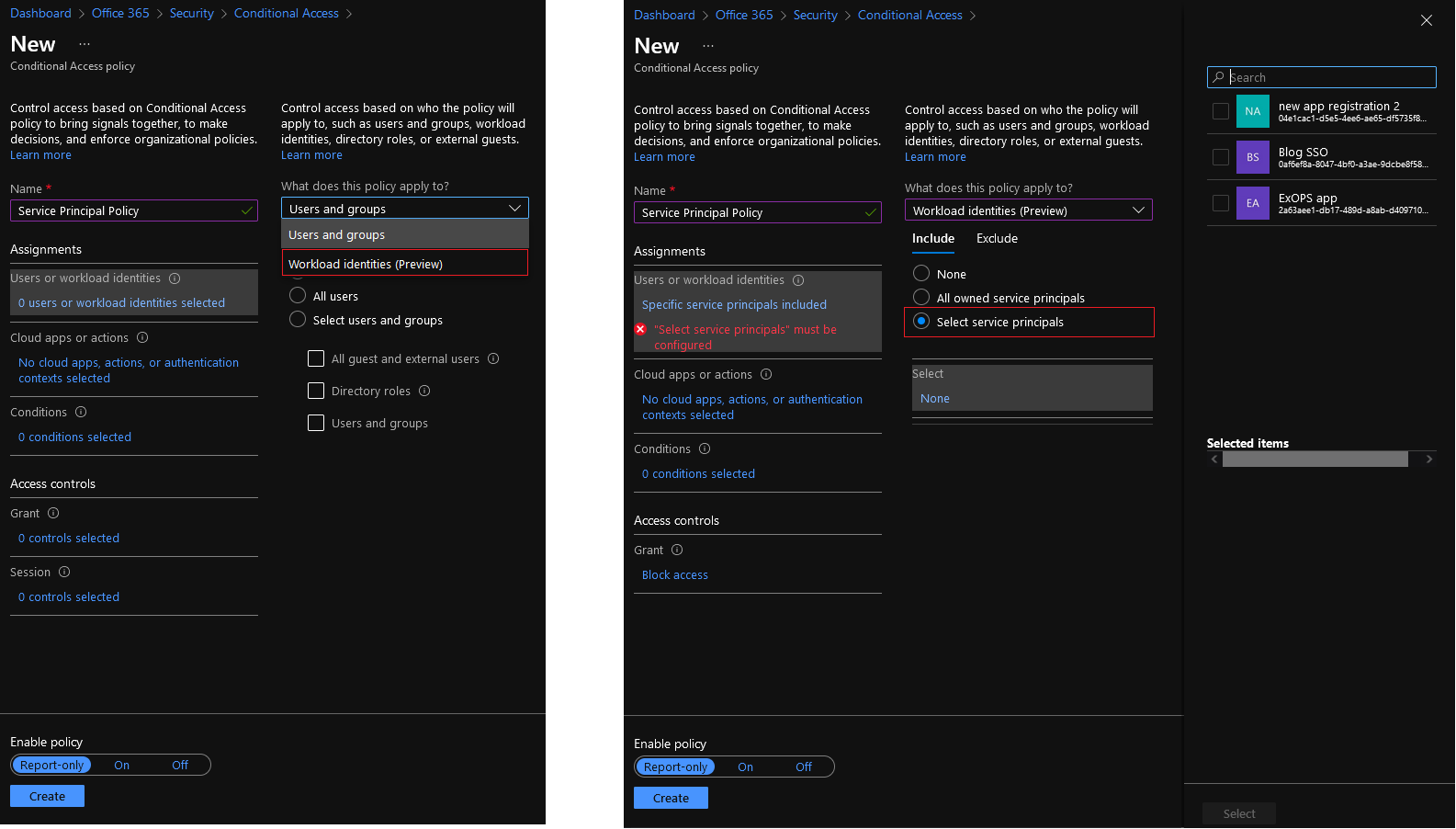Viewport: 1456px width, 829px height.
Task: Open 0 users or workload identities selected
Action: coord(121,303)
